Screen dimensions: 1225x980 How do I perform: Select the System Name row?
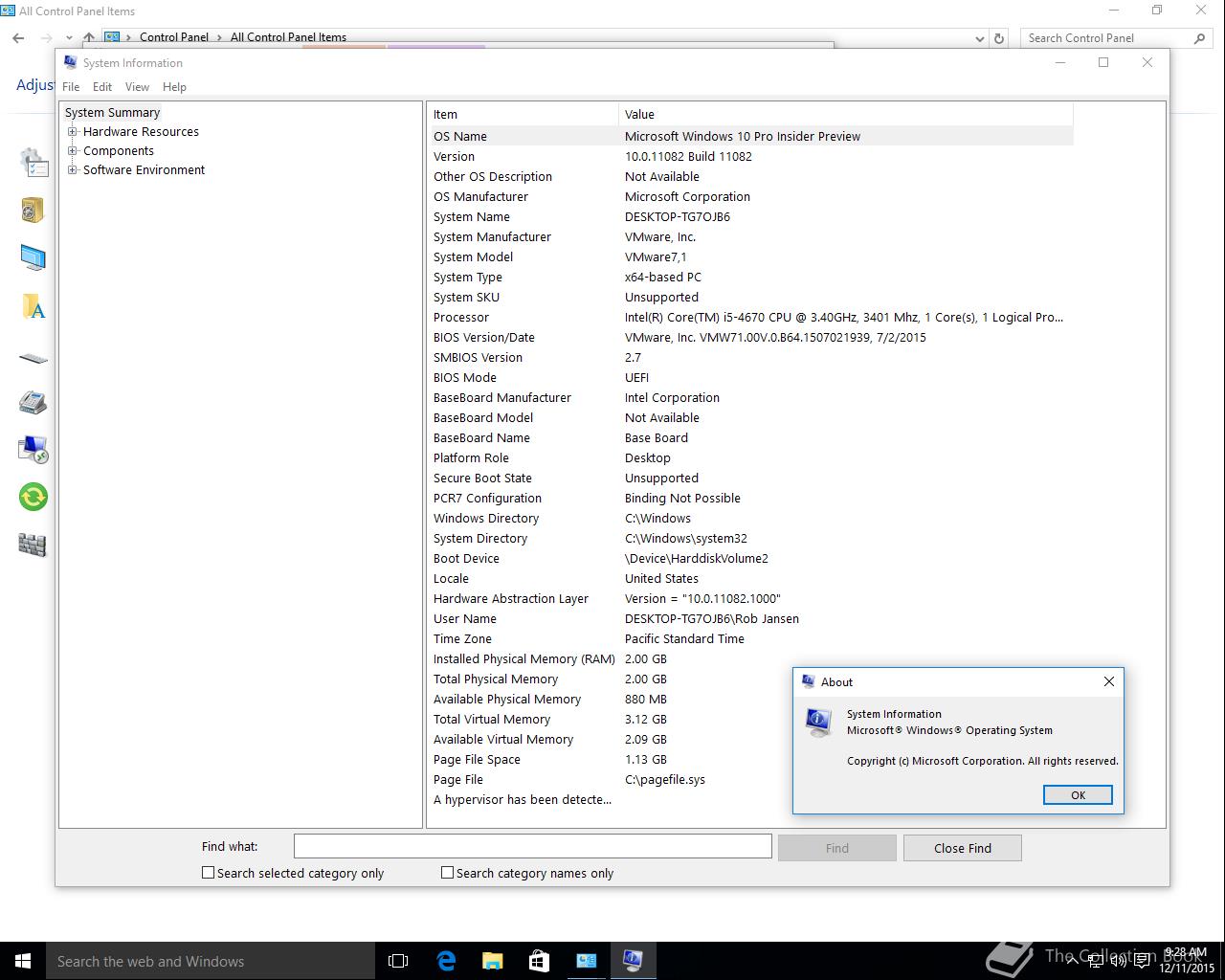751,216
